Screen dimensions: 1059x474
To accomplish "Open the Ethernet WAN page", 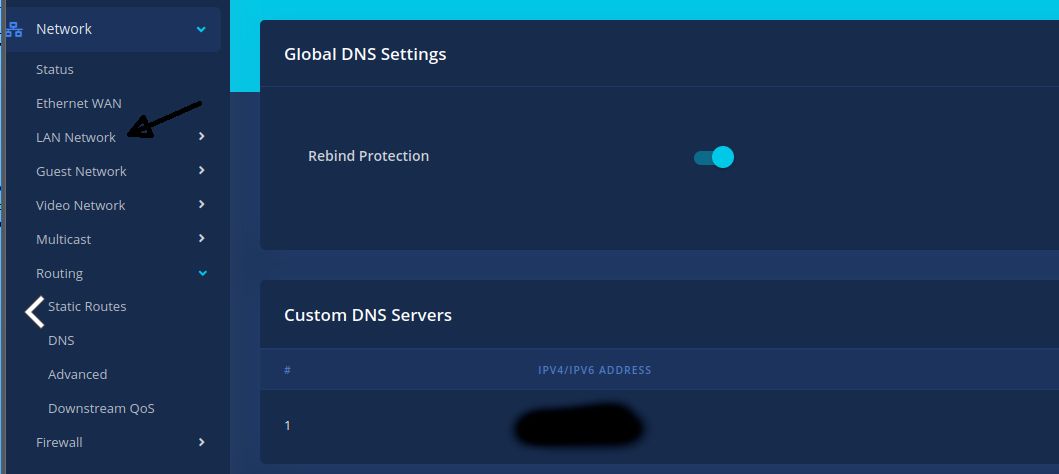I will click(x=79, y=104).
